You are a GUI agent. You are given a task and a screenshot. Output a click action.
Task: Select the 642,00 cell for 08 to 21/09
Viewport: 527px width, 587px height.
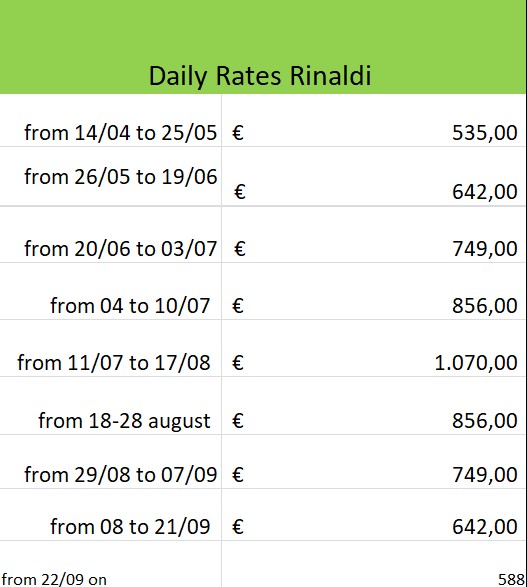pos(374,515)
